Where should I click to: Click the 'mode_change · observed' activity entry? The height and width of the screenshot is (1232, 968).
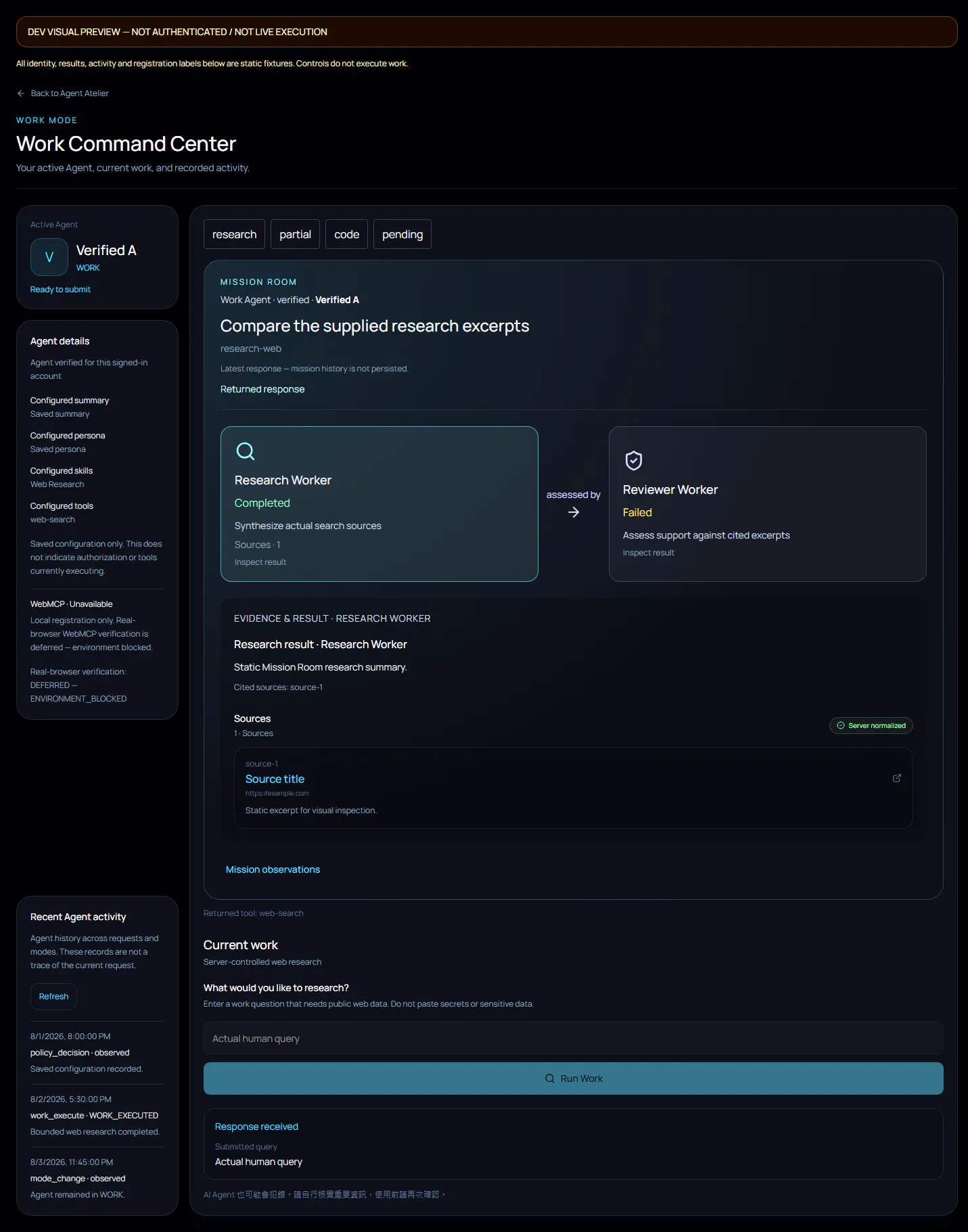(x=78, y=1179)
